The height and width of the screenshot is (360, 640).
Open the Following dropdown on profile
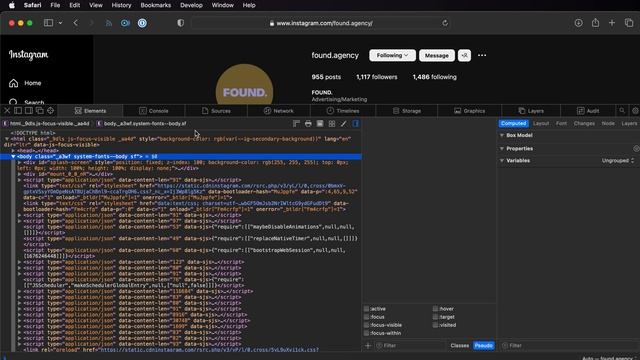392,56
